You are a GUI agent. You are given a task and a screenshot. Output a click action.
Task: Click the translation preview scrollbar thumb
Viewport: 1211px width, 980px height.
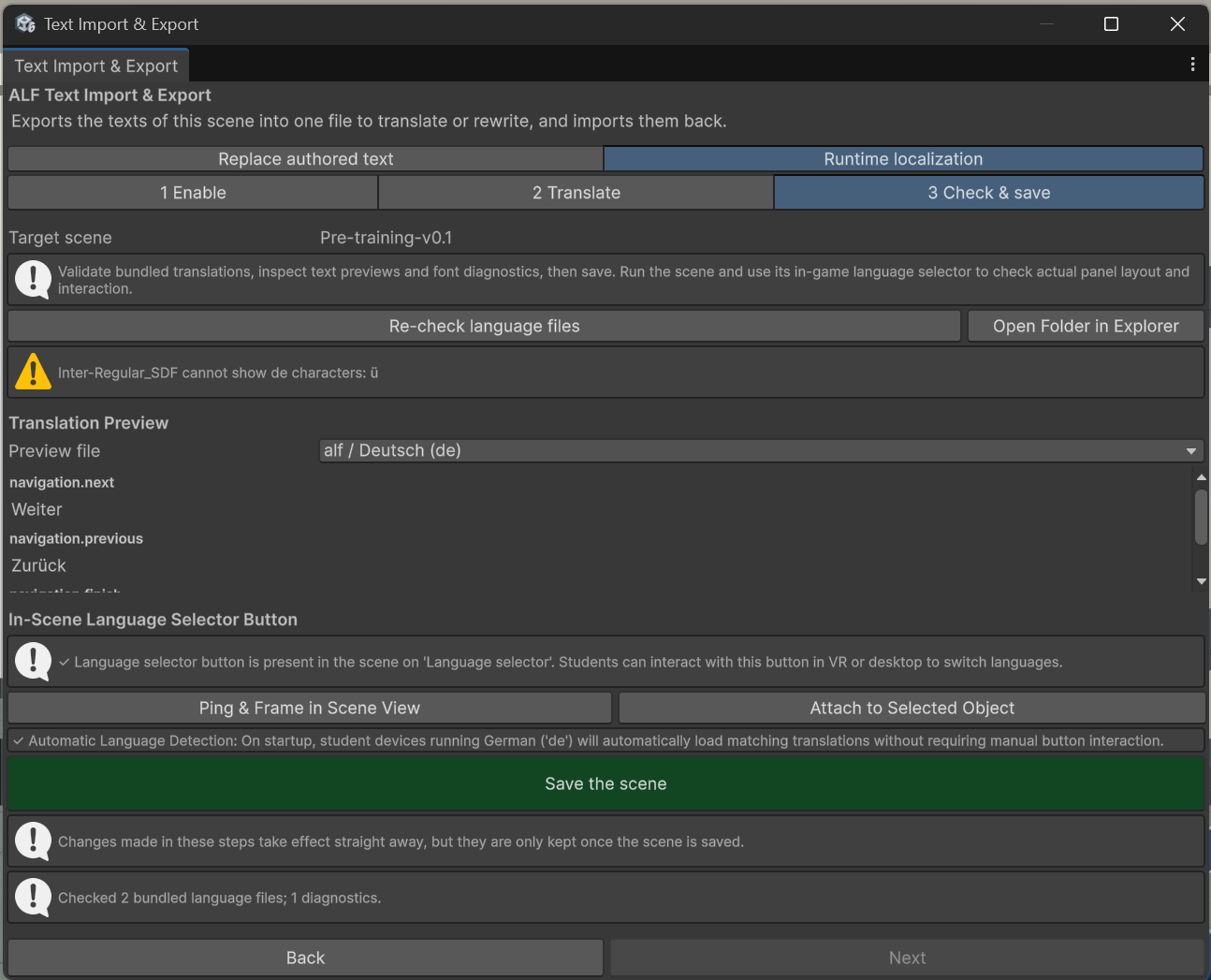click(1201, 517)
